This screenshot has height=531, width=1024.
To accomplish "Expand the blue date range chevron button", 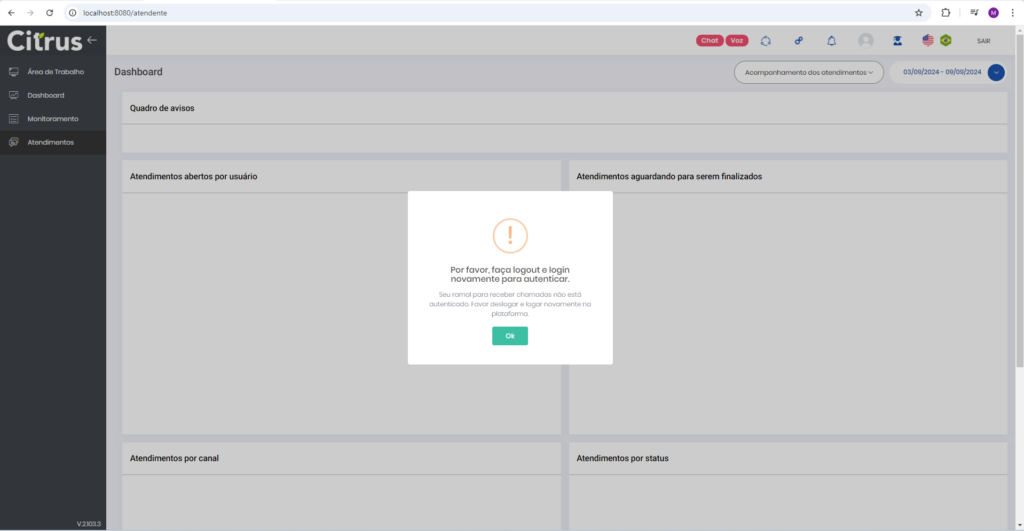I will (996, 72).
